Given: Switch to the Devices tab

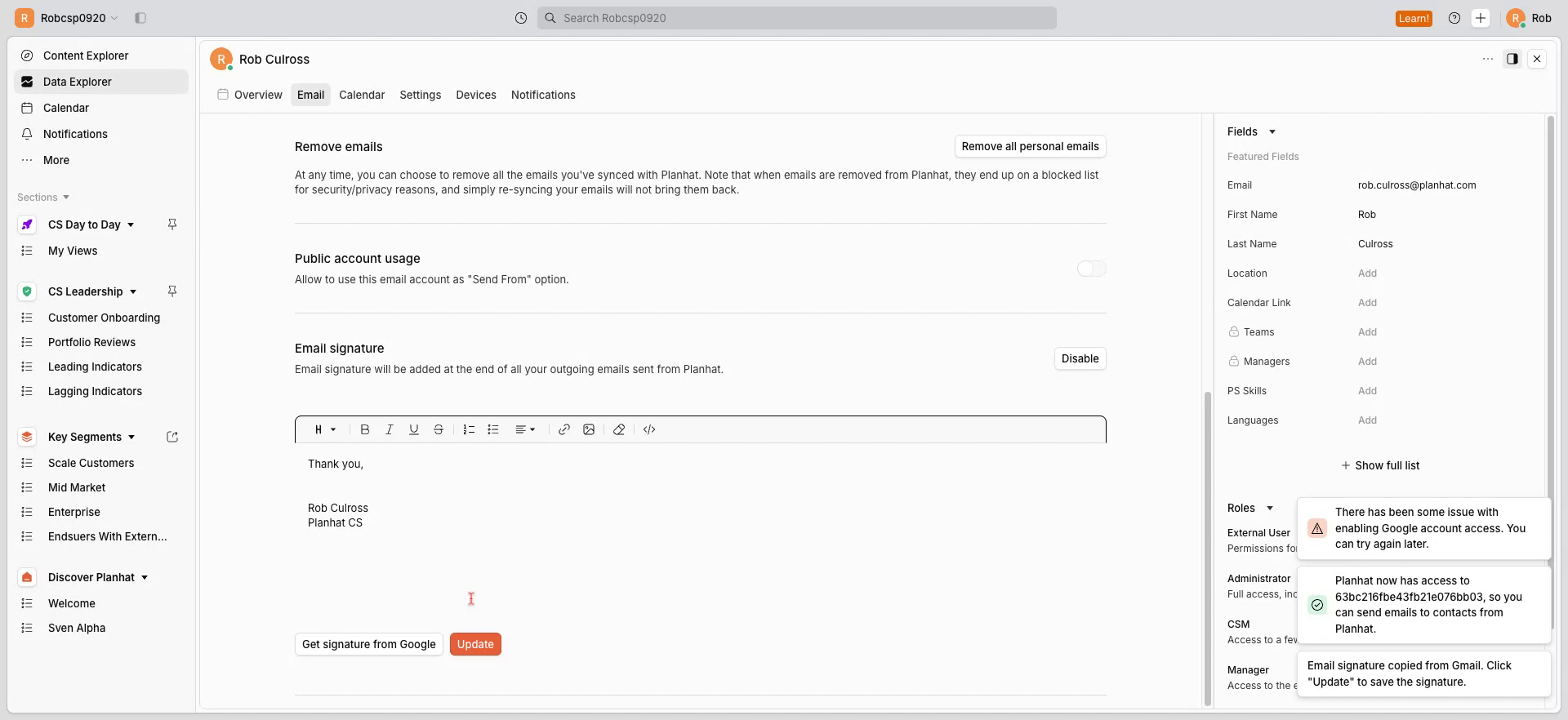Looking at the screenshot, I should (476, 95).
